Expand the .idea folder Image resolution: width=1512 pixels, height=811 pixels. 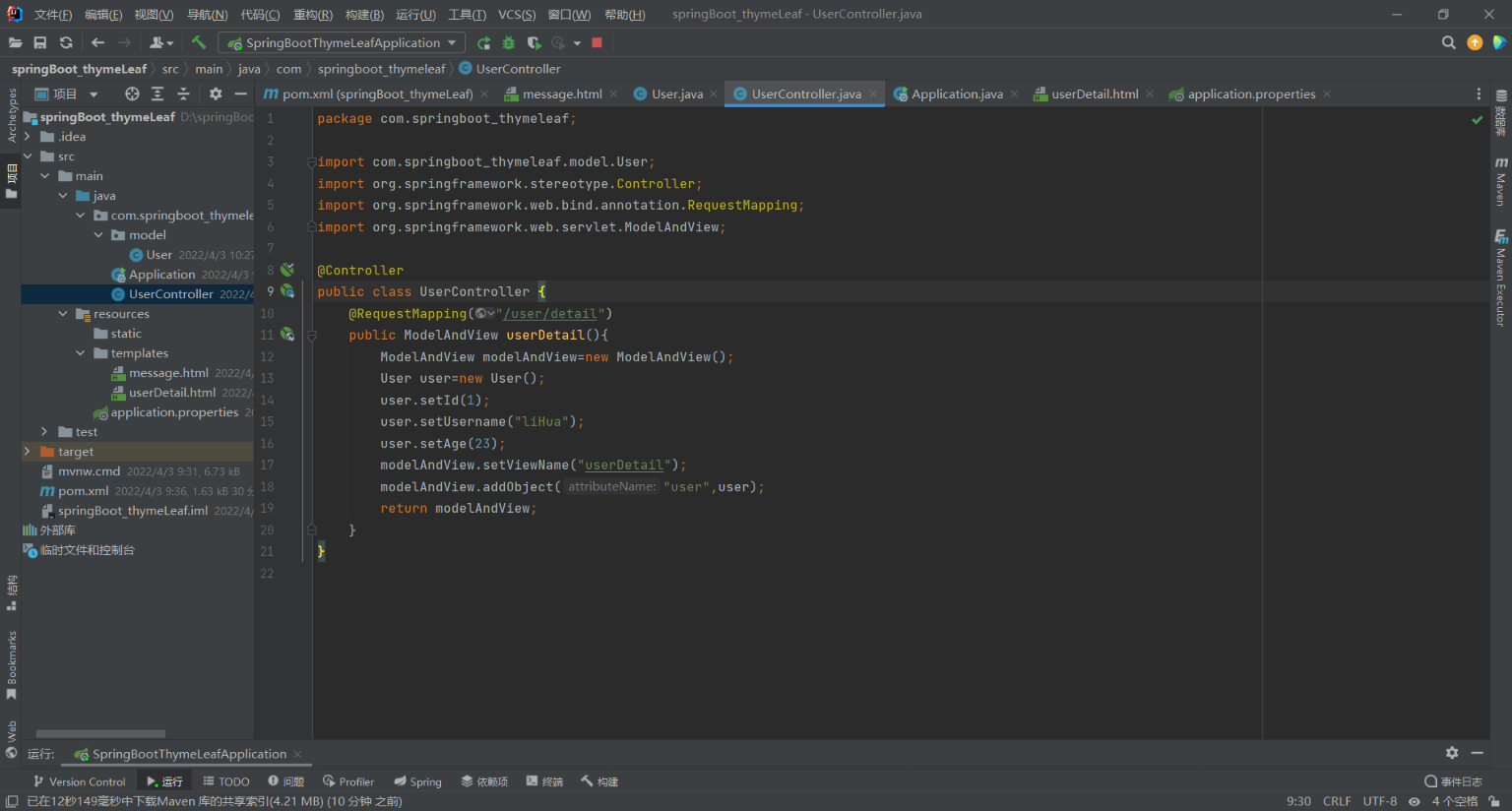(x=28, y=137)
